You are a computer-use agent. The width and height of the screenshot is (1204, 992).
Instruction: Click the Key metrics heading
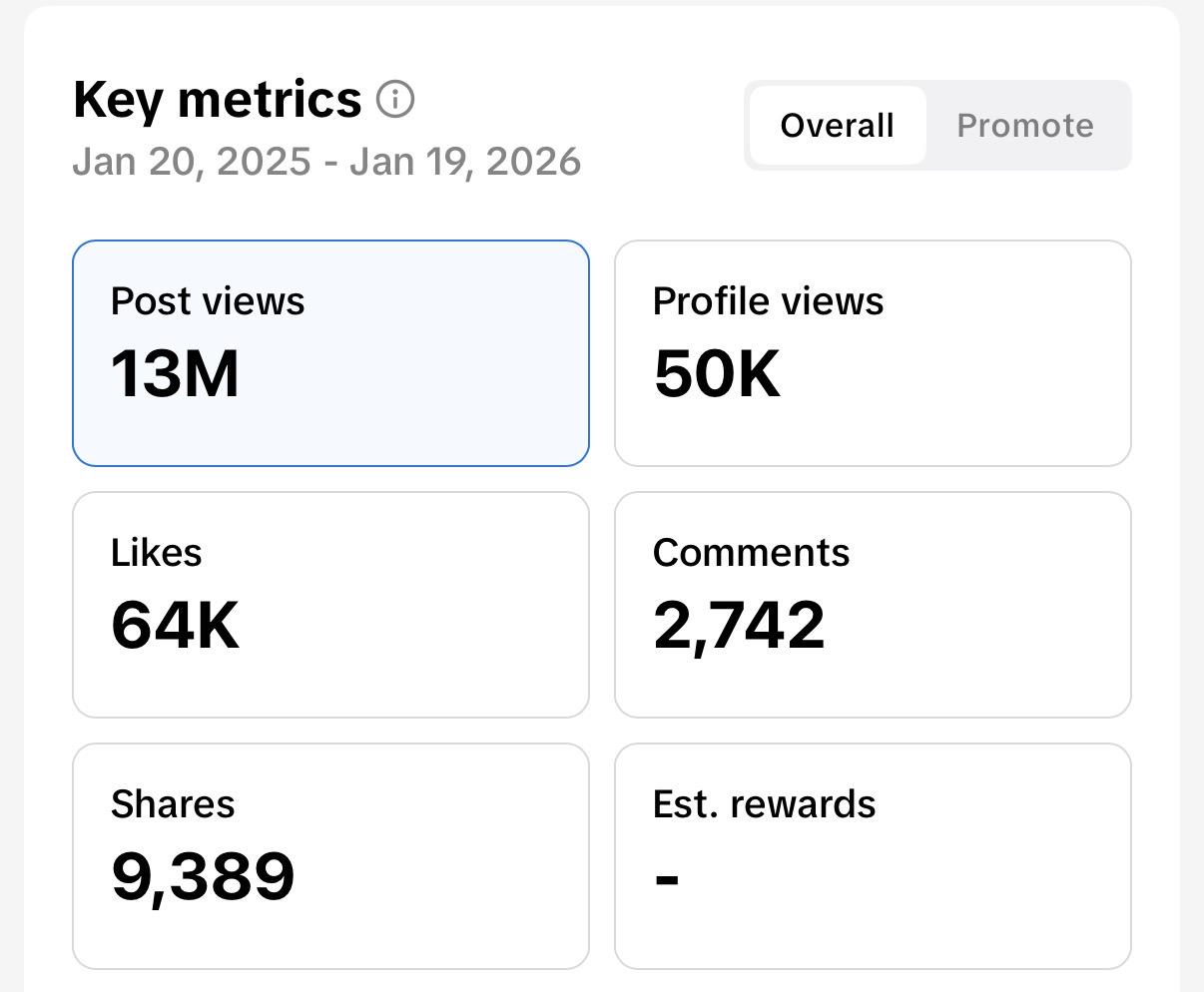click(217, 100)
